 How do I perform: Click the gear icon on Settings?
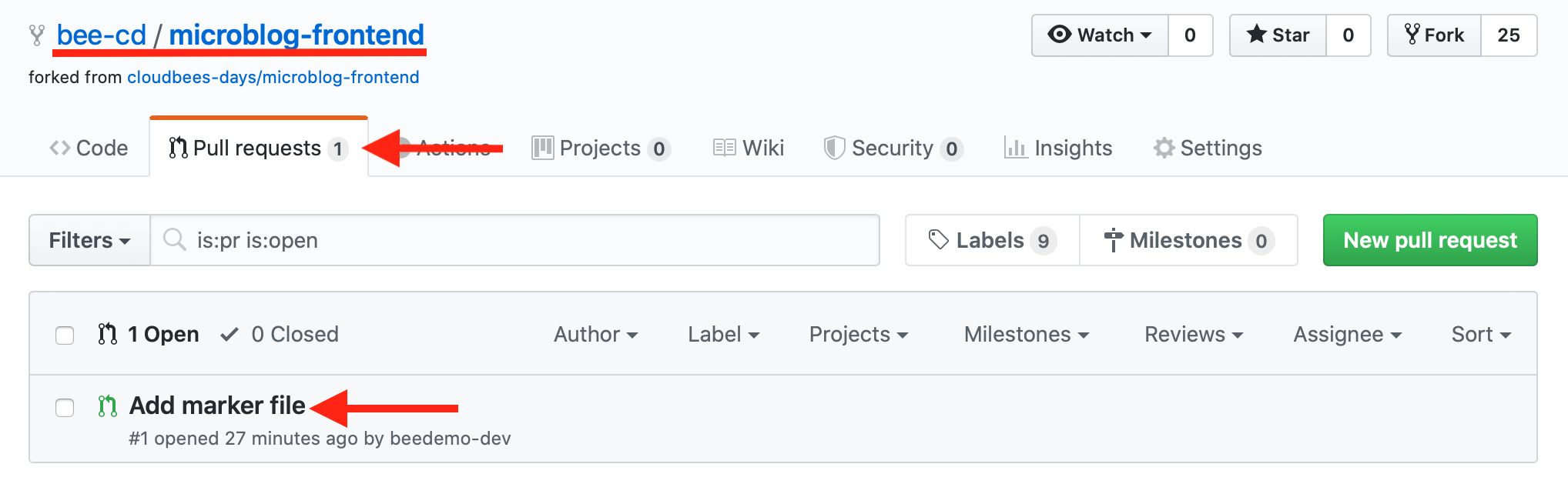tap(1164, 148)
